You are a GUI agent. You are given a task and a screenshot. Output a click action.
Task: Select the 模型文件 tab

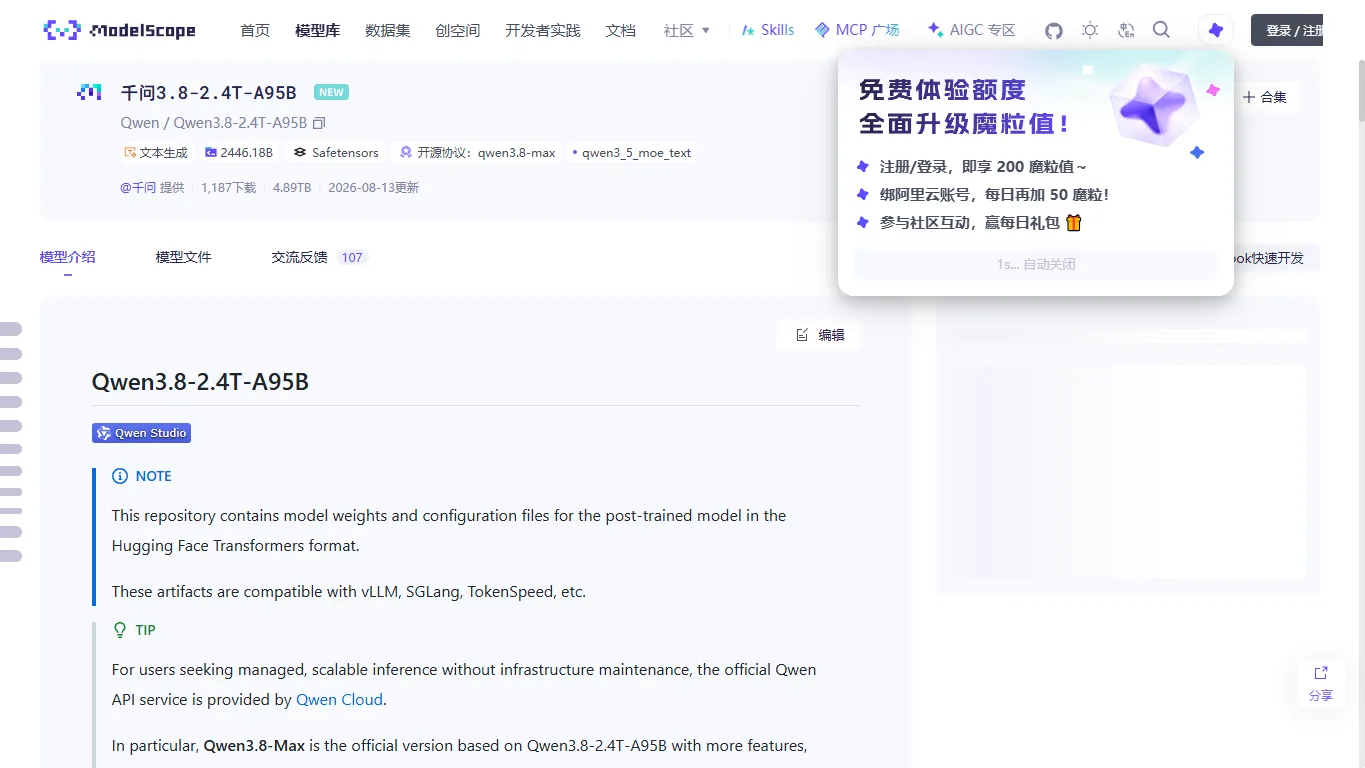pyautogui.click(x=184, y=257)
